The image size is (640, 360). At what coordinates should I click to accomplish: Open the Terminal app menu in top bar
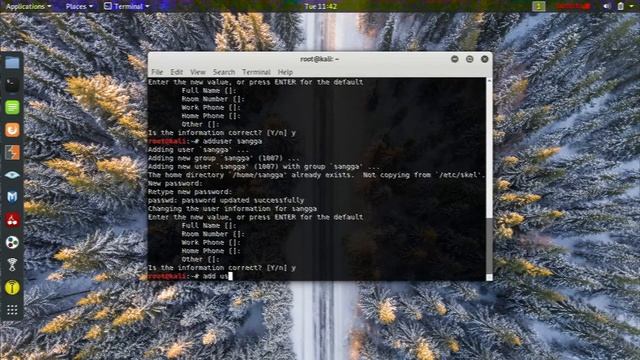coord(127,7)
